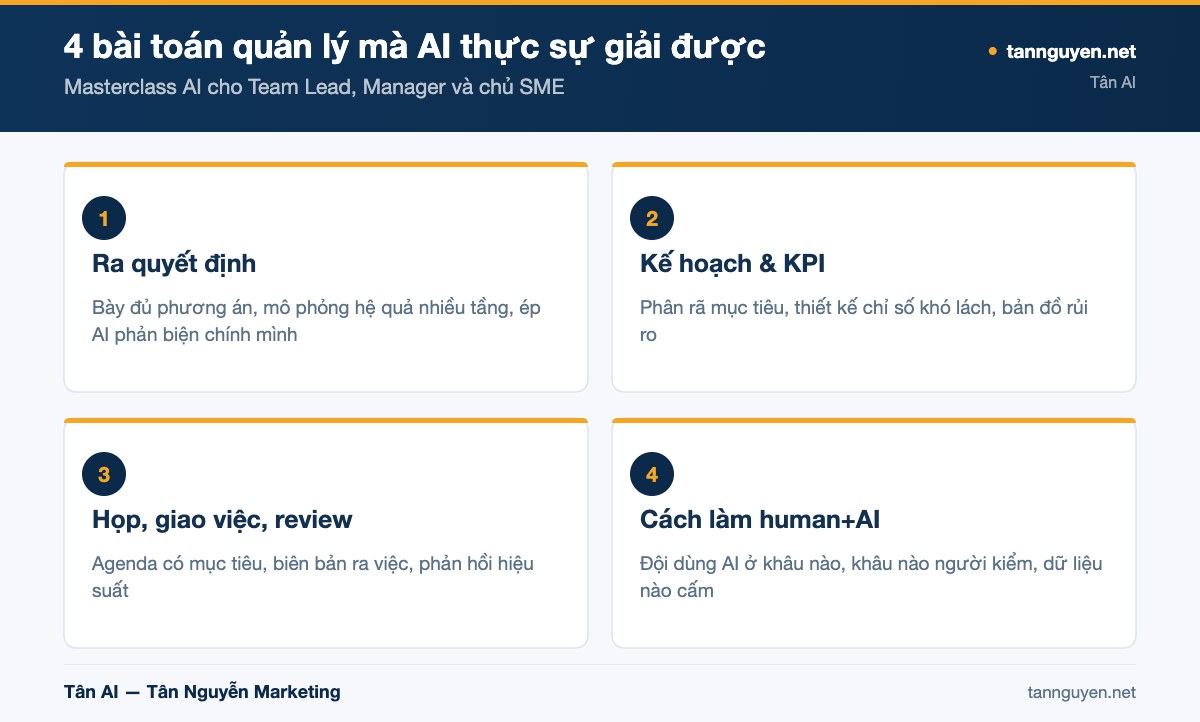Click description starting "Phân rã mục tiêu"
The height and width of the screenshot is (722, 1200).
[x=864, y=321]
